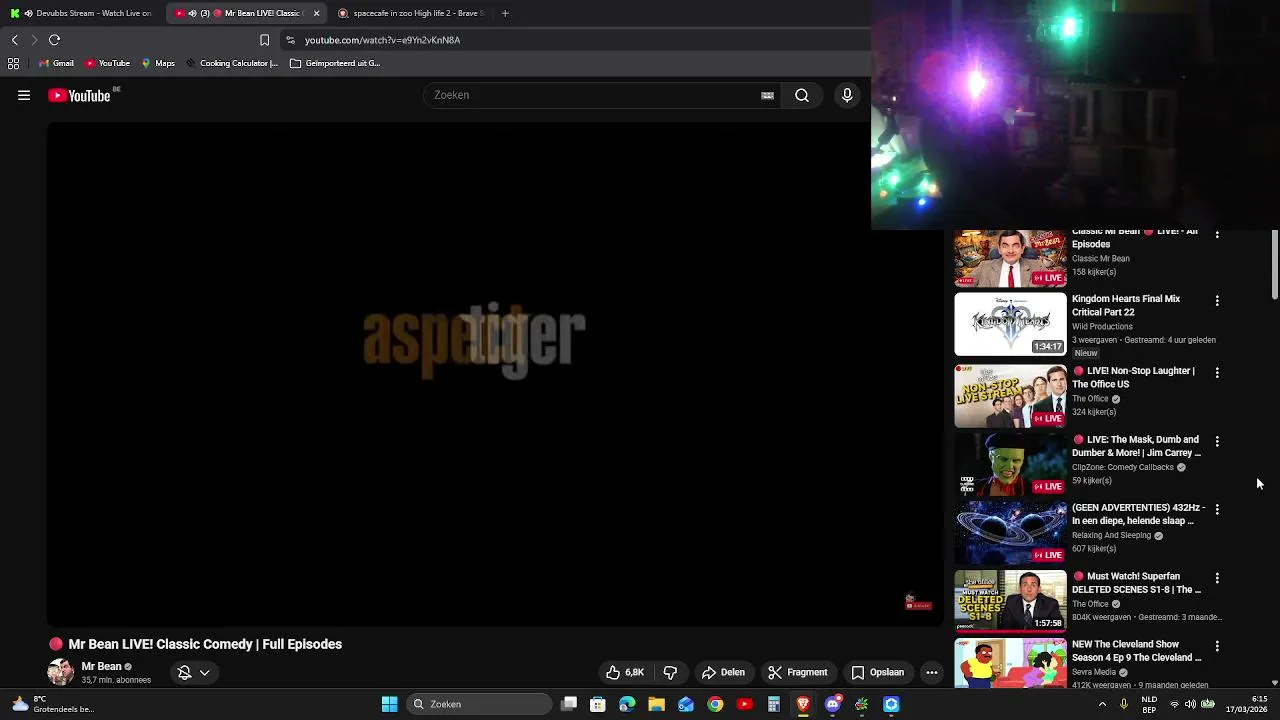Open the Cooking Calculator bookmark
The image size is (1280, 720).
click(232, 63)
